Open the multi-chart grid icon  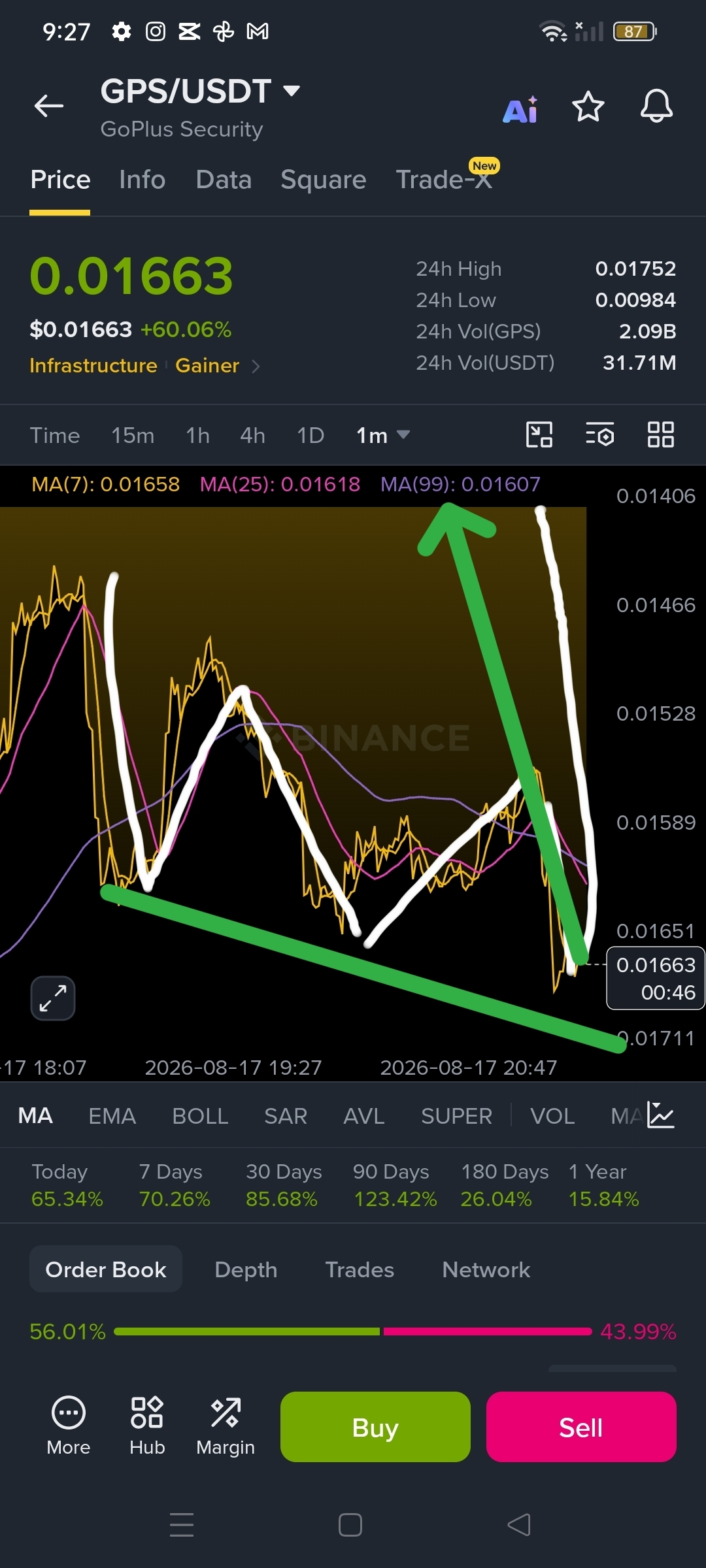660,434
